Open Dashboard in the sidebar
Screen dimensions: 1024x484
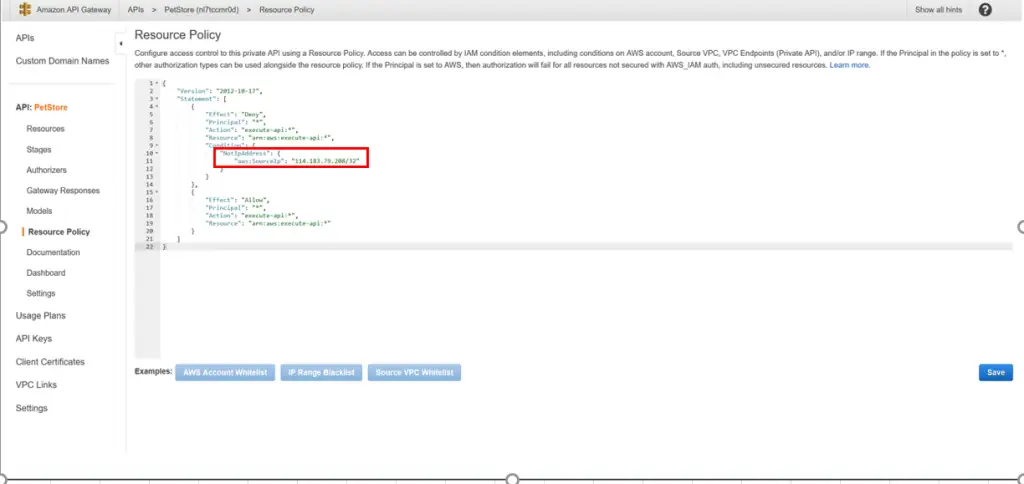[46, 273]
